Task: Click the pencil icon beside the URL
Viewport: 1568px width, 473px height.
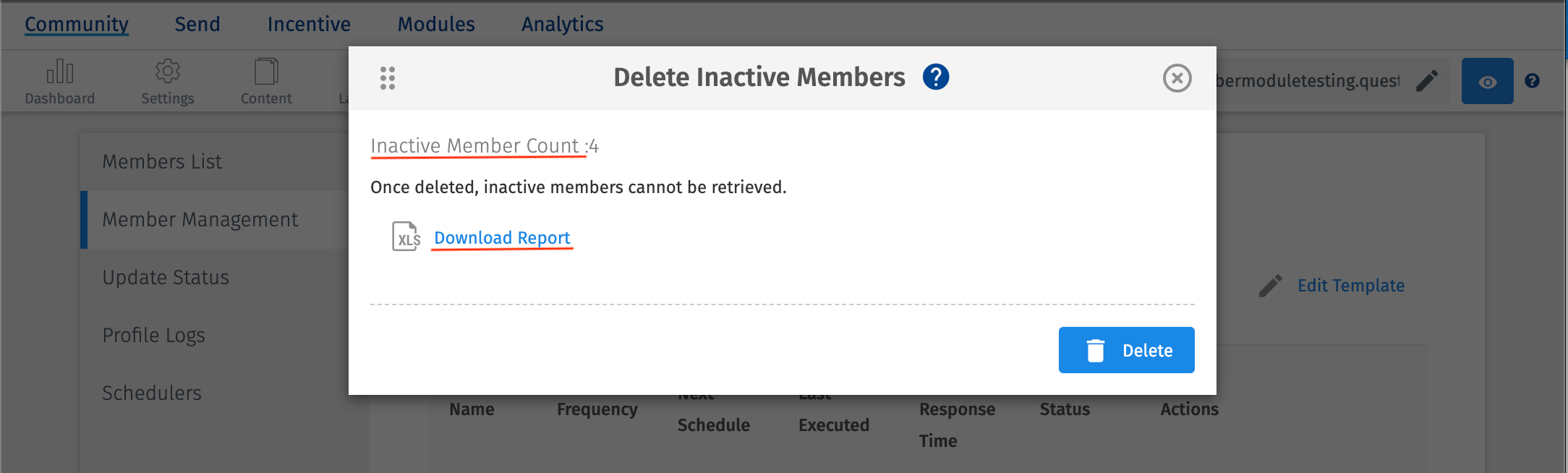Action: [1426, 81]
